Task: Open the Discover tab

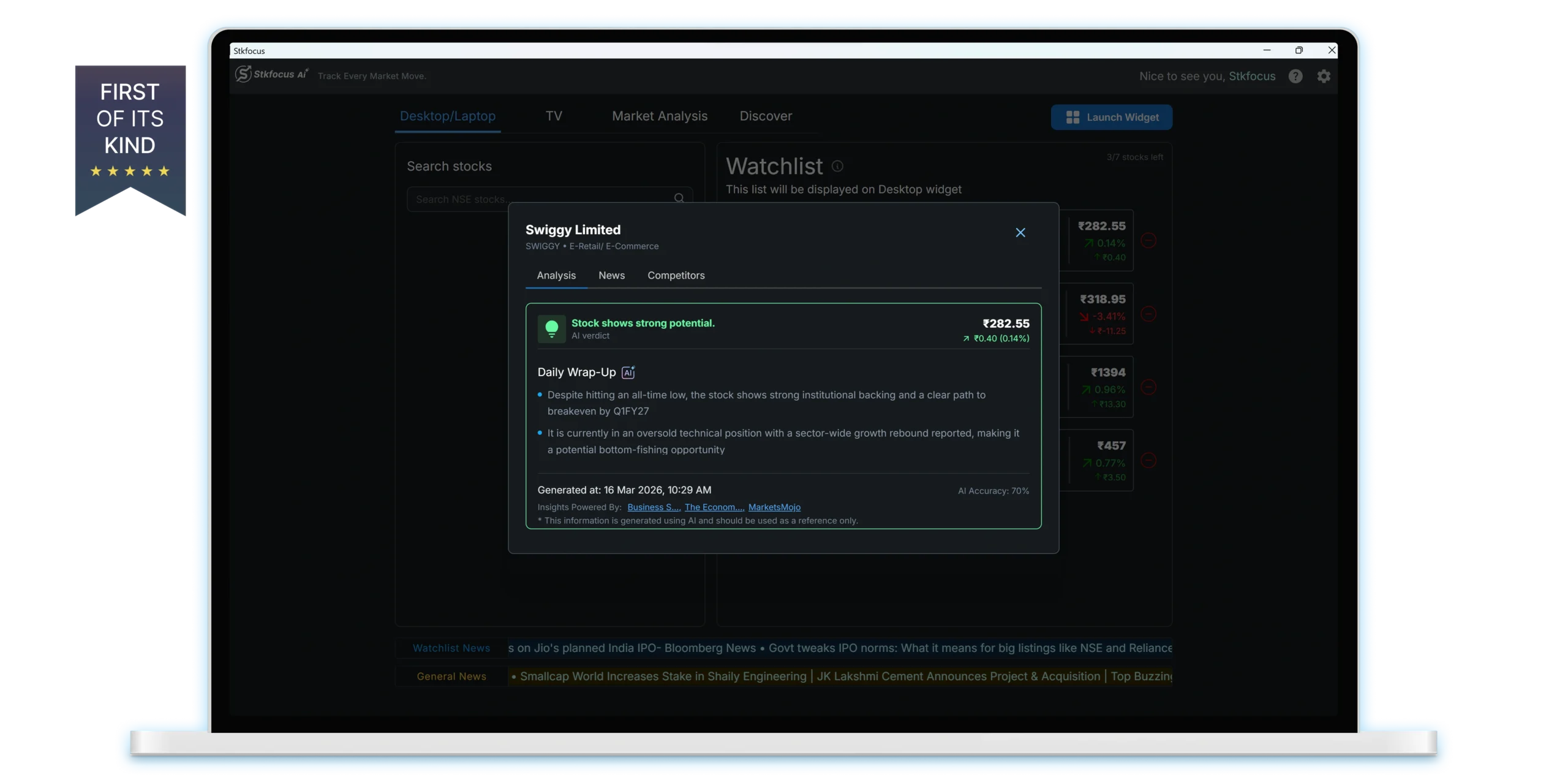Action: tap(766, 116)
